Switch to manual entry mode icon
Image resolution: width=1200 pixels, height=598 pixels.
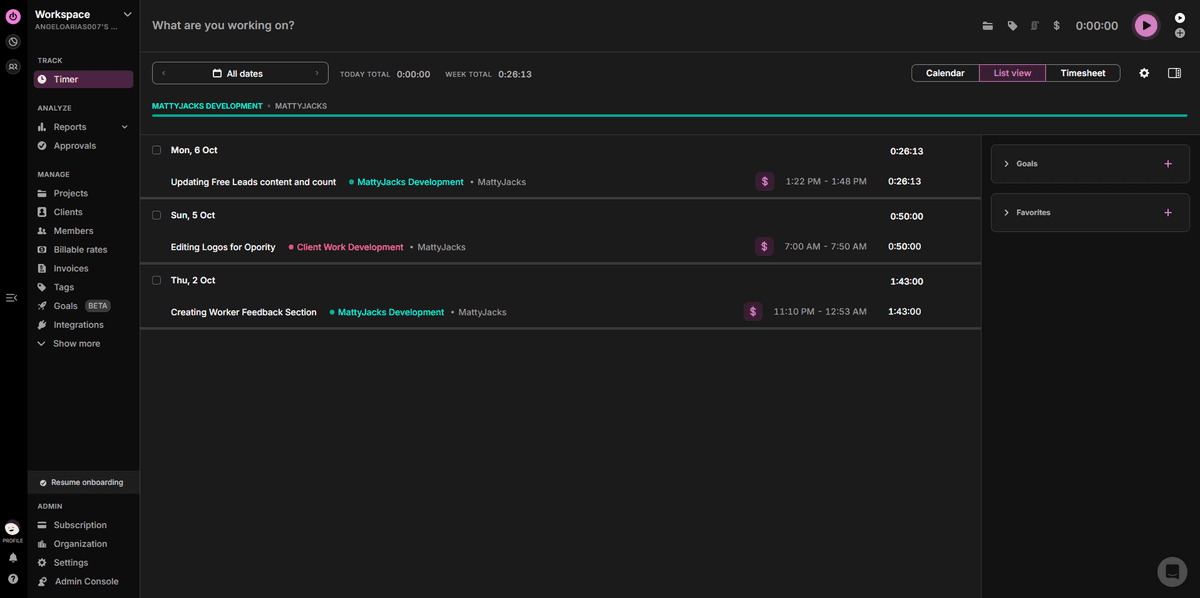click(x=1034, y=25)
